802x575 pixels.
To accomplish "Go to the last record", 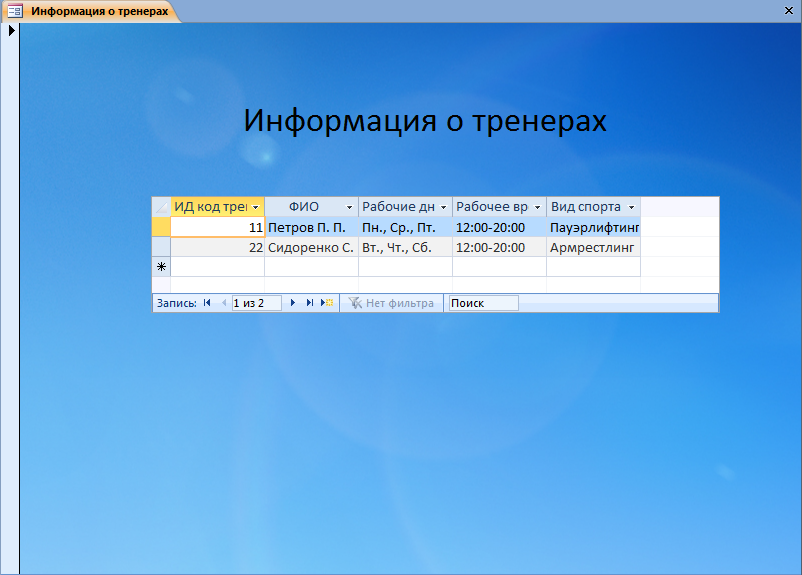I will pos(309,303).
